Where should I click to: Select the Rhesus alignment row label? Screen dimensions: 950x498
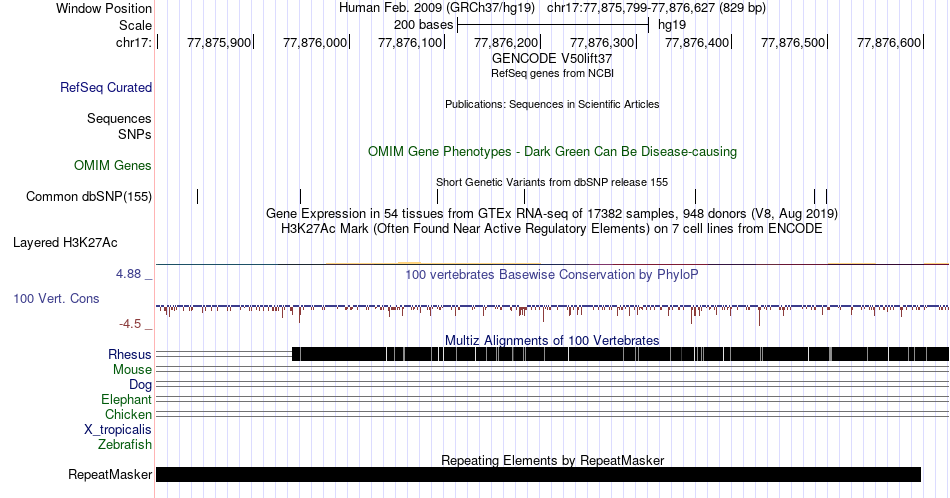tap(130, 354)
